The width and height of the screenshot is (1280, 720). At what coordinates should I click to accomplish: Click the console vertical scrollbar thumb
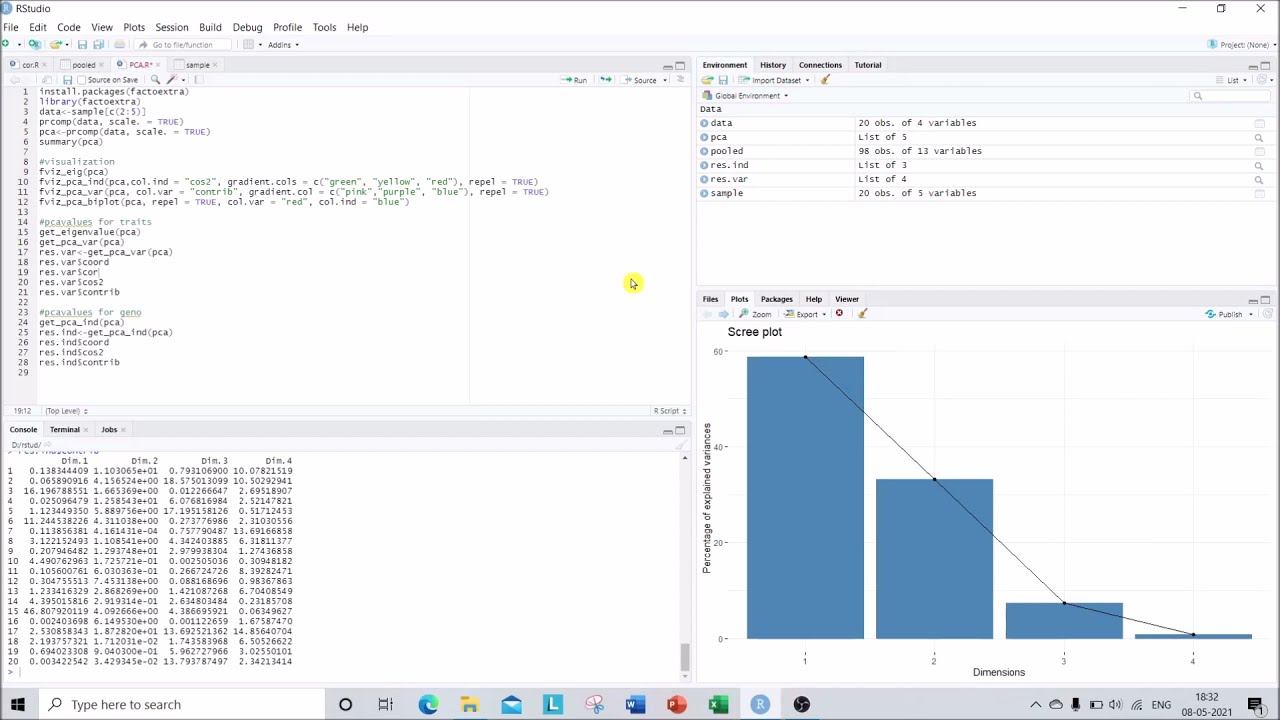[x=685, y=659]
